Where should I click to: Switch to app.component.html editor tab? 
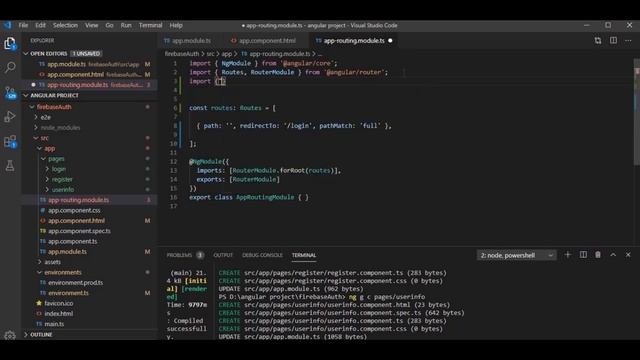tap(263, 40)
